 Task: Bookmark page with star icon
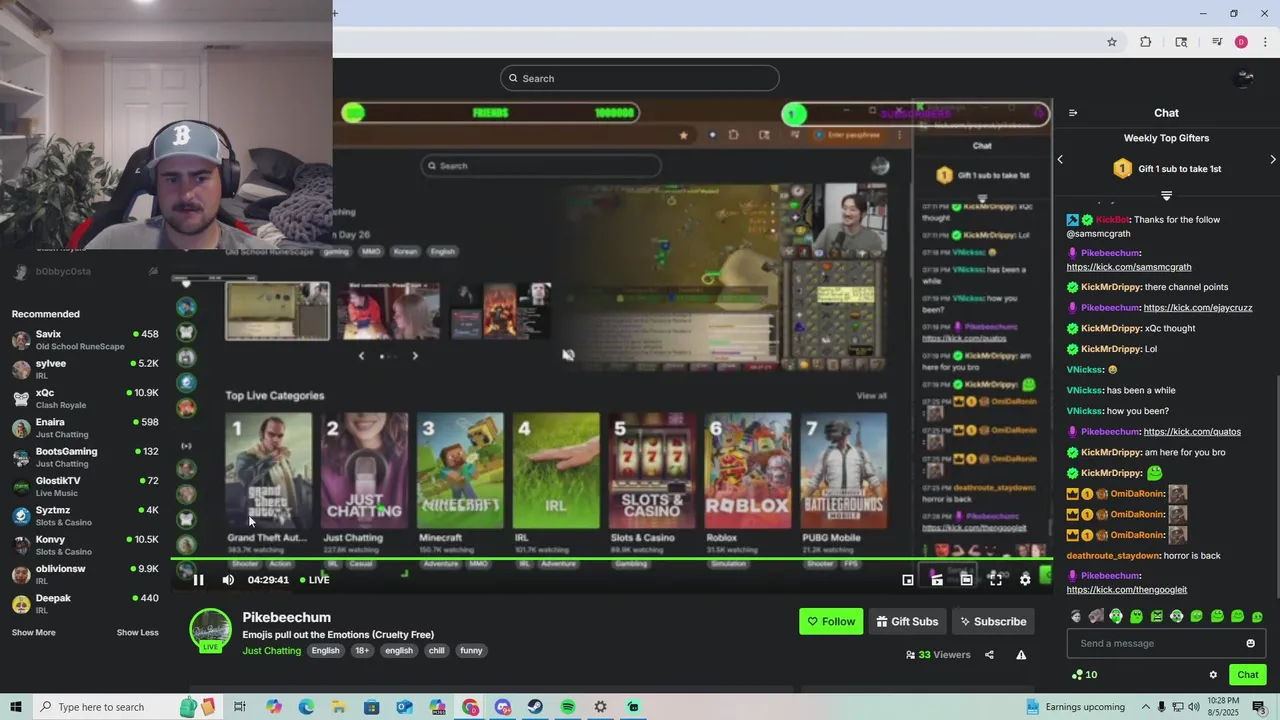pos(1111,42)
